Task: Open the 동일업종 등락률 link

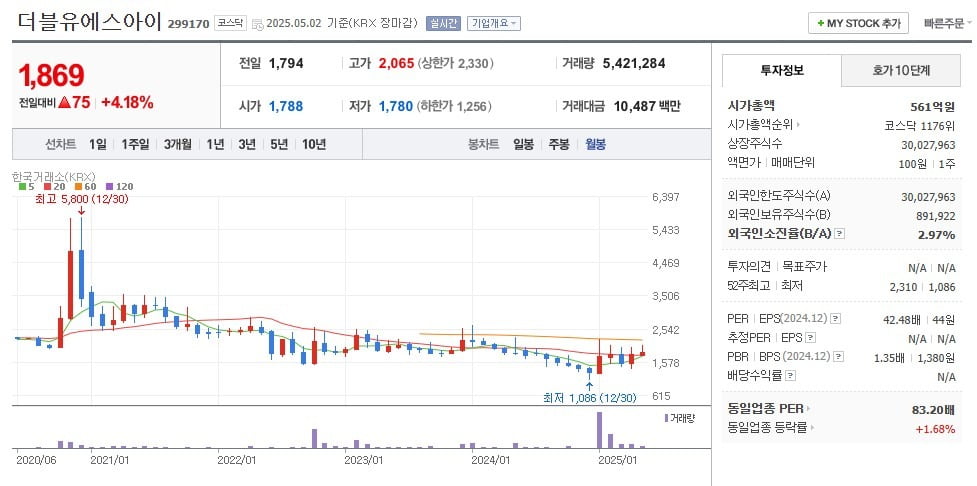Action: coord(771,428)
